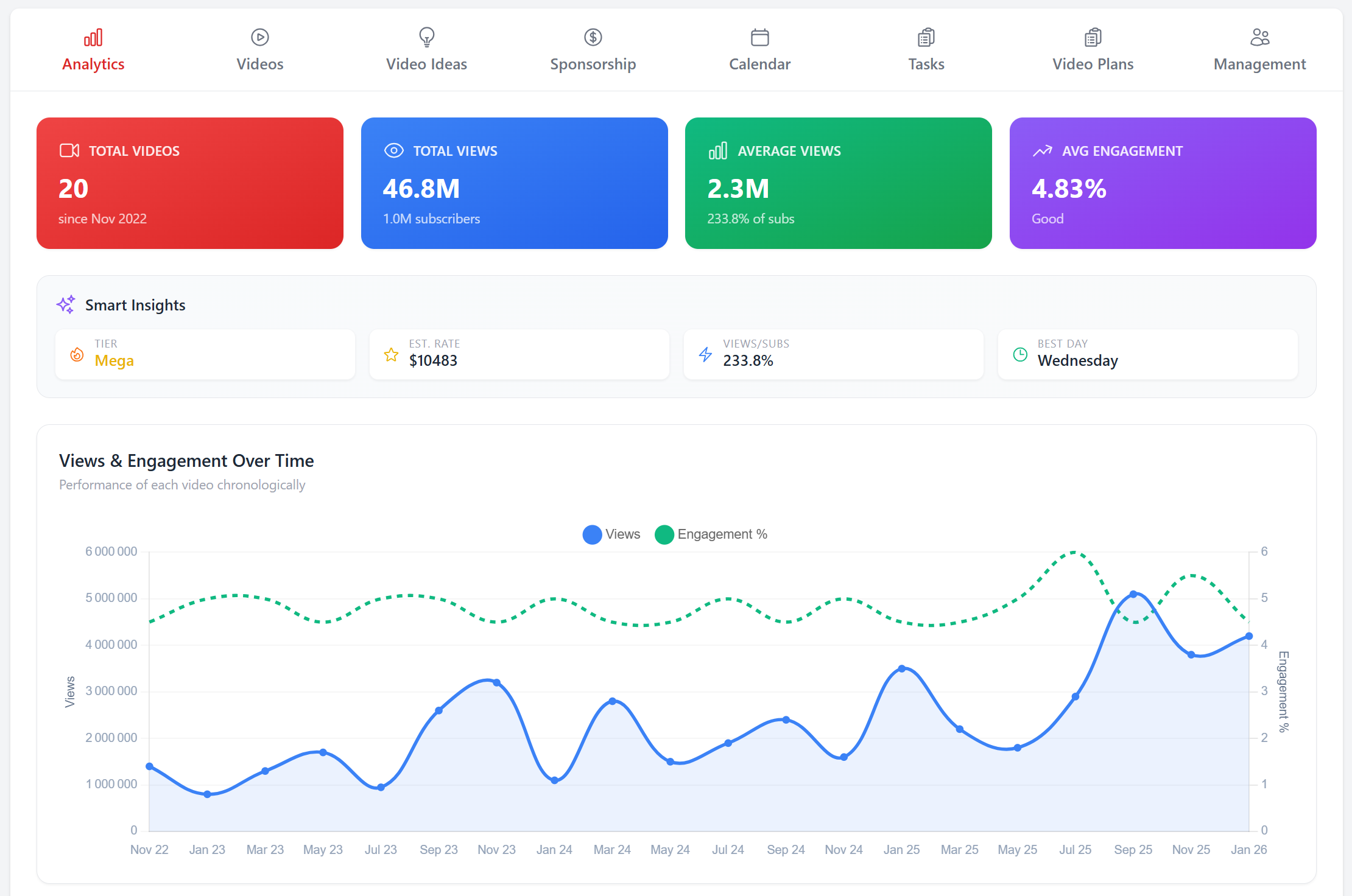Image resolution: width=1352 pixels, height=896 pixels.
Task: Click the trending arrow icon on Avg Engagement card
Action: click(x=1043, y=150)
